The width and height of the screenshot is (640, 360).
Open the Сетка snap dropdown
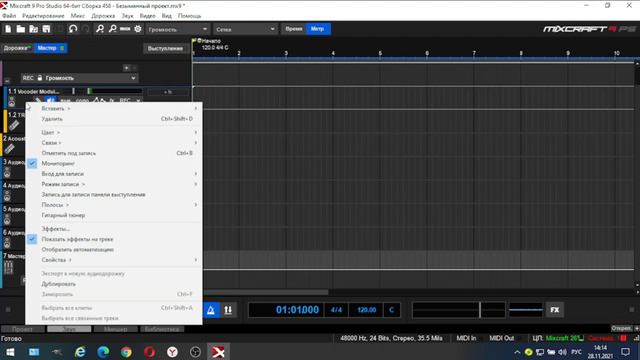245,29
